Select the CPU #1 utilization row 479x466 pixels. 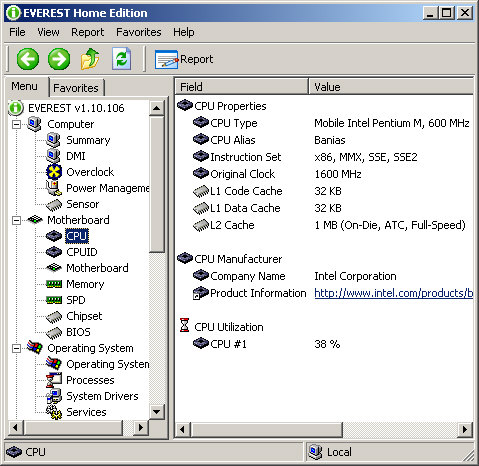pyautogui.click(x=324, y=344)
